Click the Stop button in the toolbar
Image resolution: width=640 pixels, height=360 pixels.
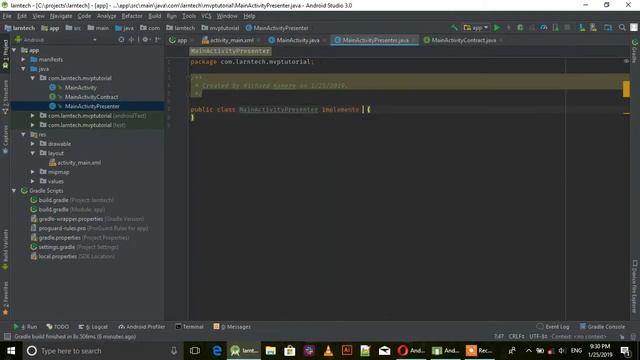(x=567, y=28)
